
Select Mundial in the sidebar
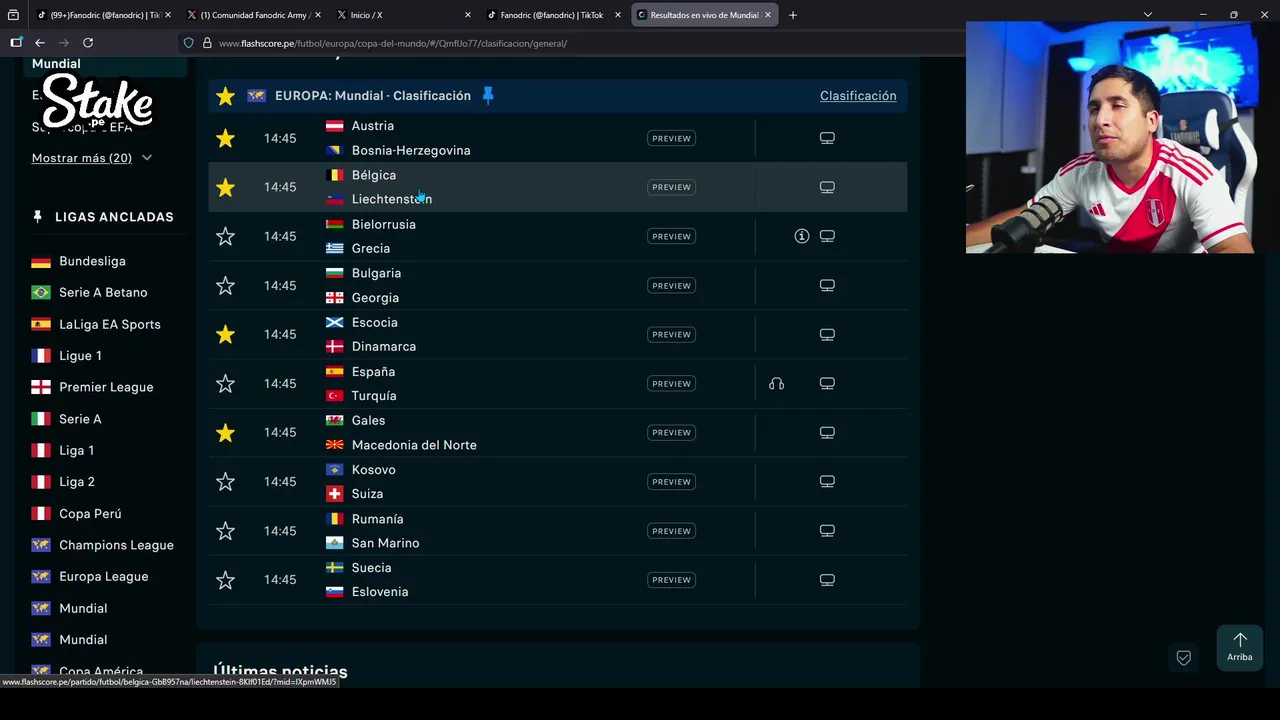click(56, 64)
